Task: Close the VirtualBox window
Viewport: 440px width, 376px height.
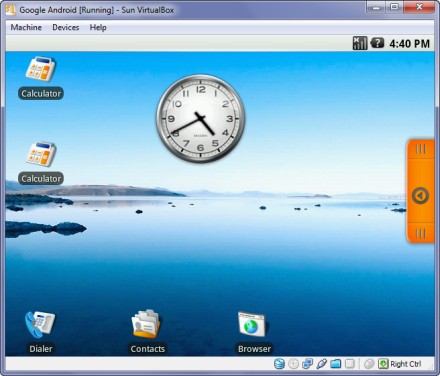Action: 420,7
